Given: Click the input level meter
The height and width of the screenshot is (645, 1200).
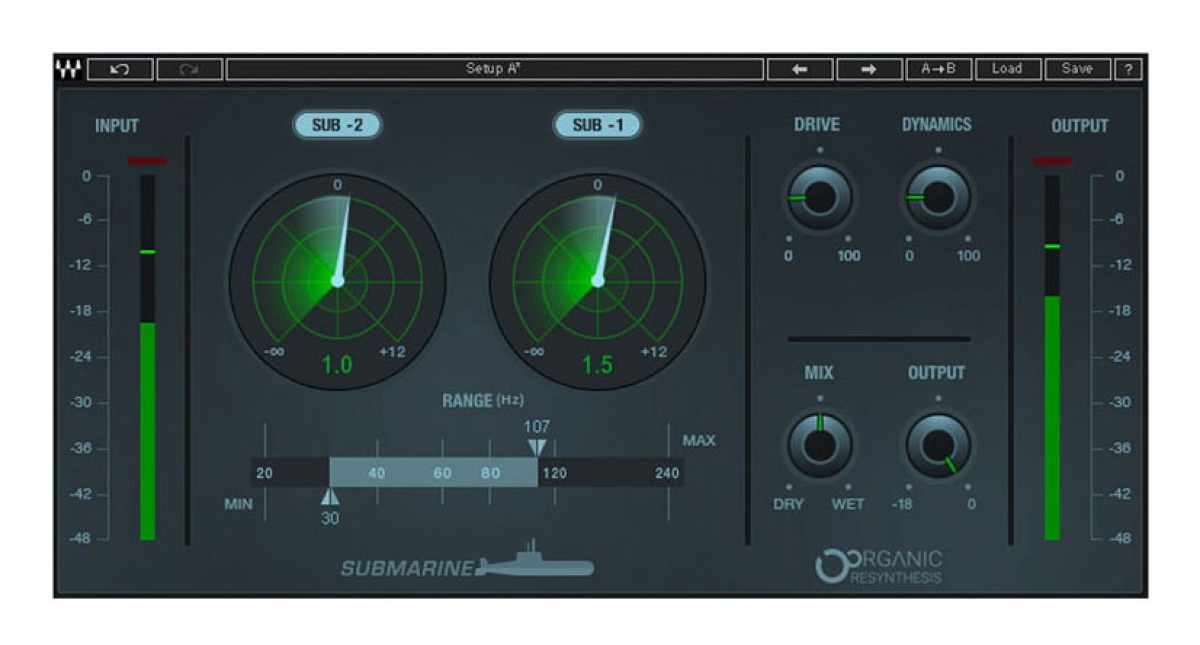Looking at the screenshot, I should tap(147, 358).
